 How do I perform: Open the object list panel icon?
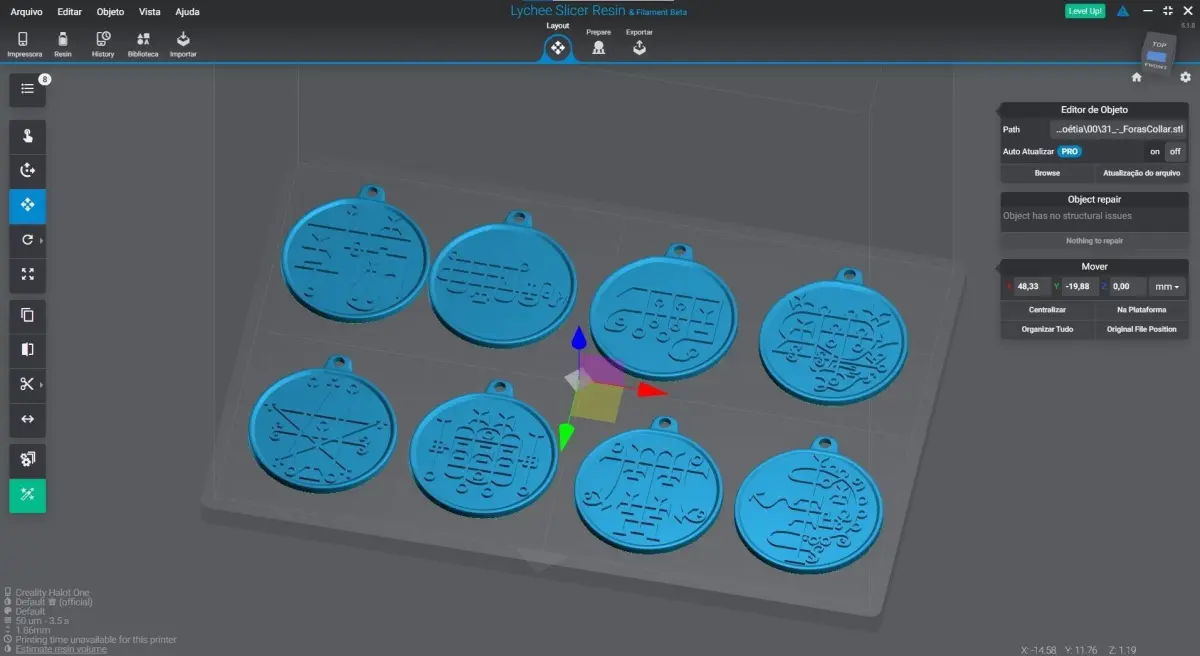[x=27, y=89]
